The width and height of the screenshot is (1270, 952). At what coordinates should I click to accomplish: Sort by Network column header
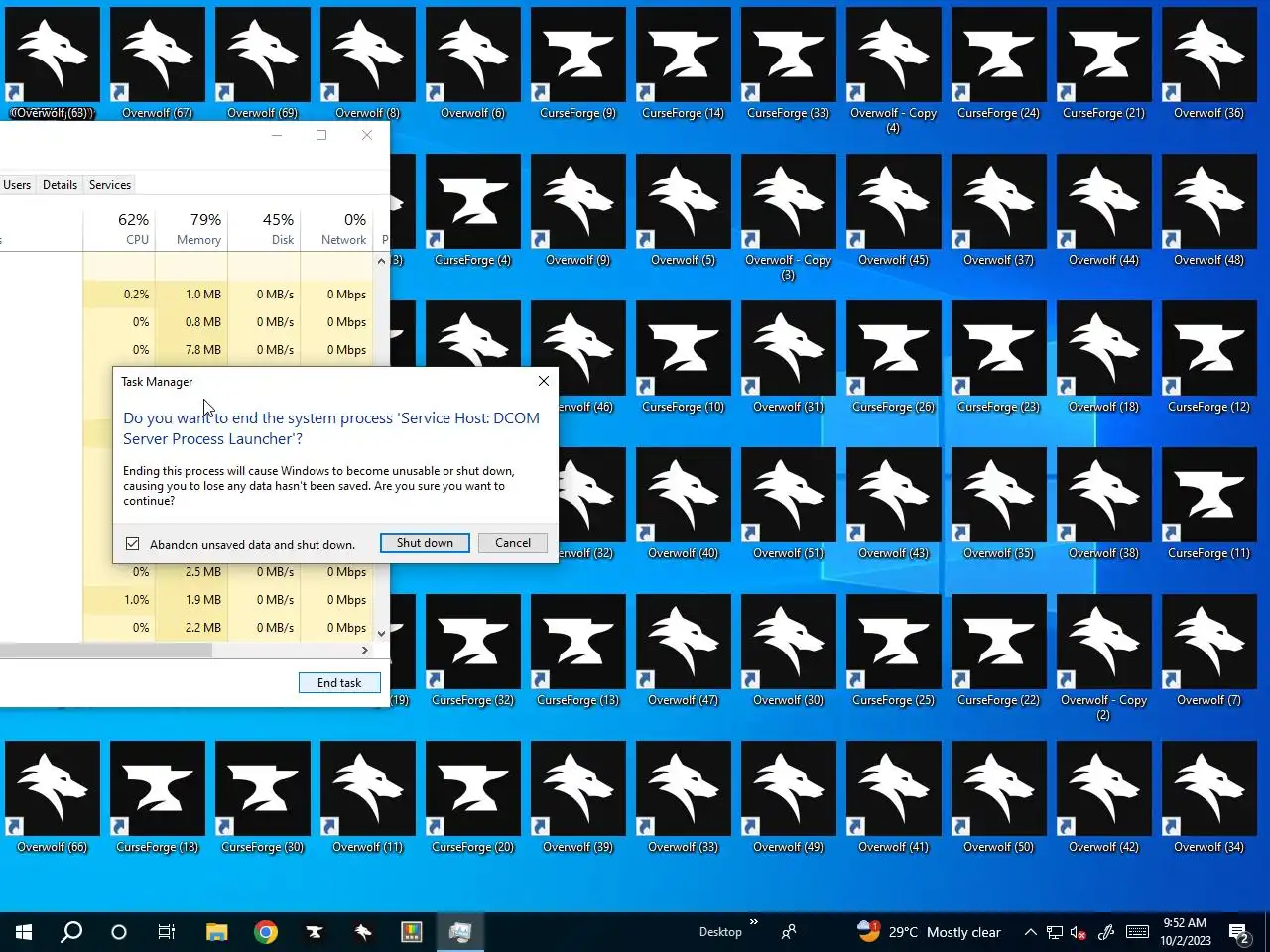click(x=336, y=229)
